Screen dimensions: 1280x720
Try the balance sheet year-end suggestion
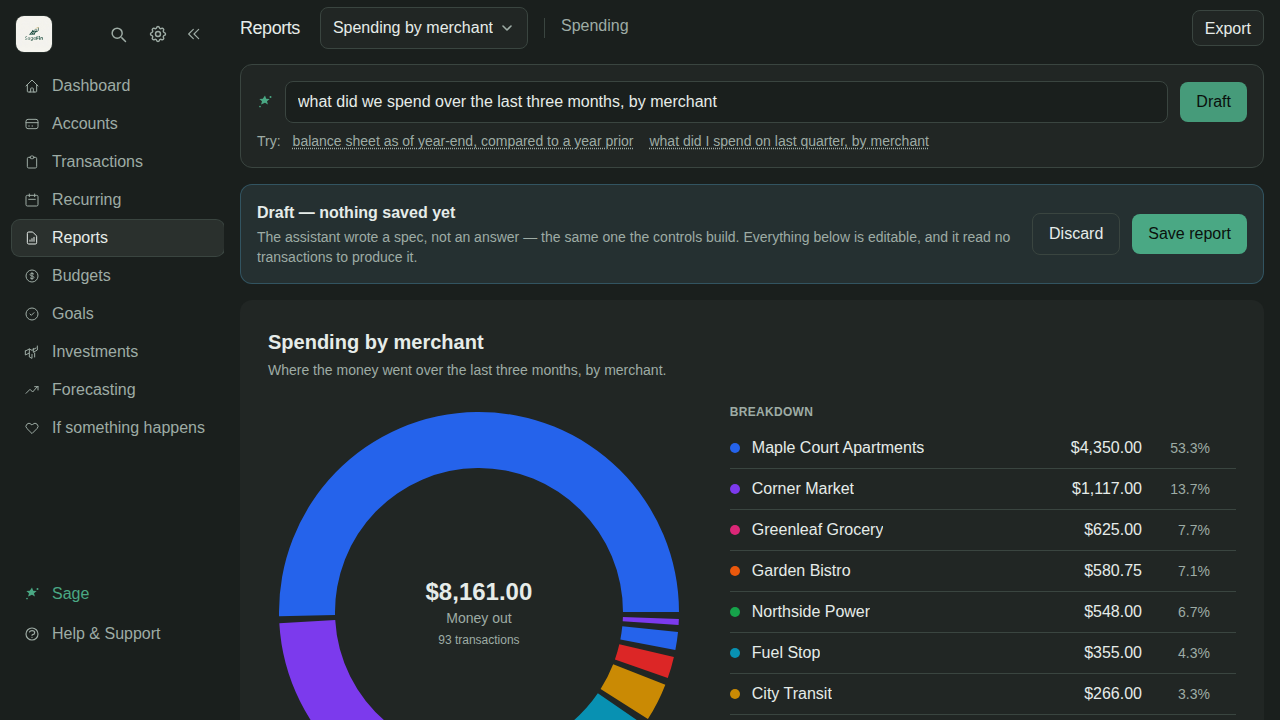(x=463, y=141)
